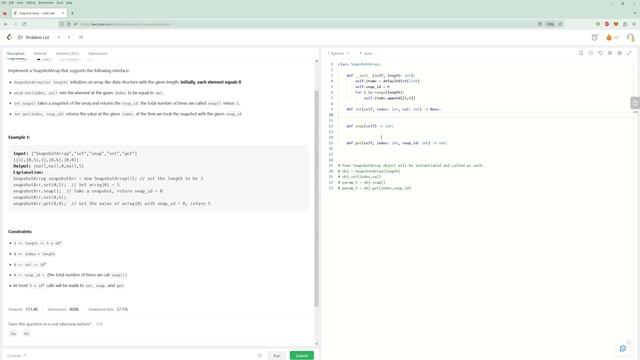Click the browser address bar URL
640x360 pixels.
[125, 24]
